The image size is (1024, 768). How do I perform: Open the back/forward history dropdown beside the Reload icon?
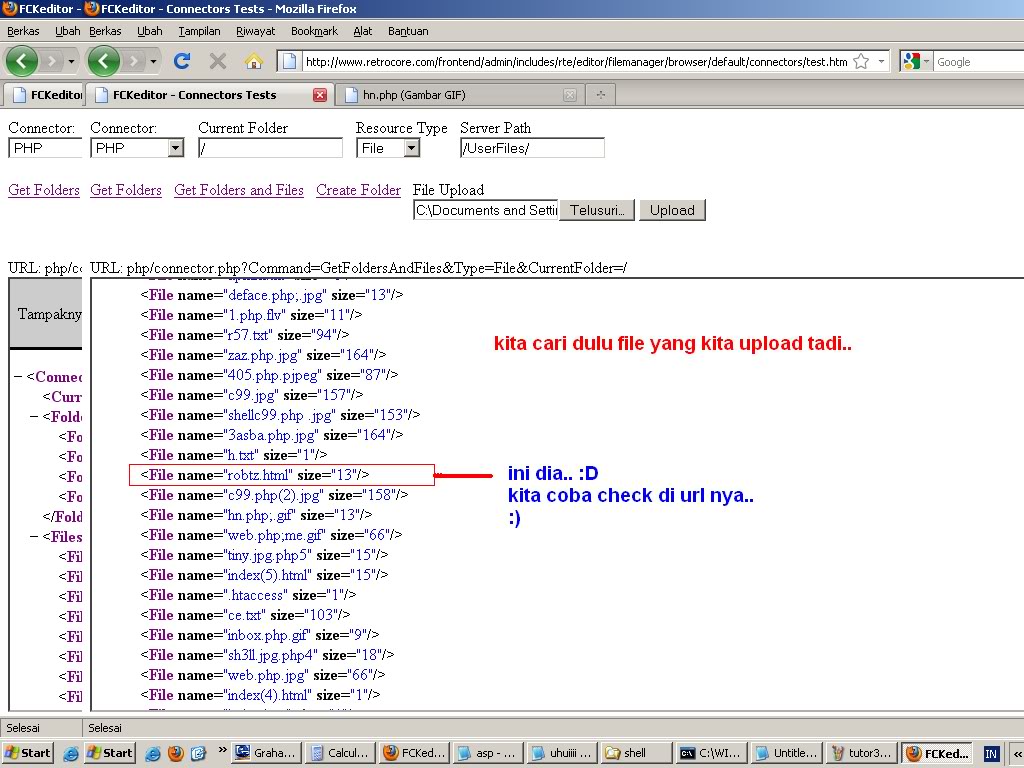coord(153,61)
